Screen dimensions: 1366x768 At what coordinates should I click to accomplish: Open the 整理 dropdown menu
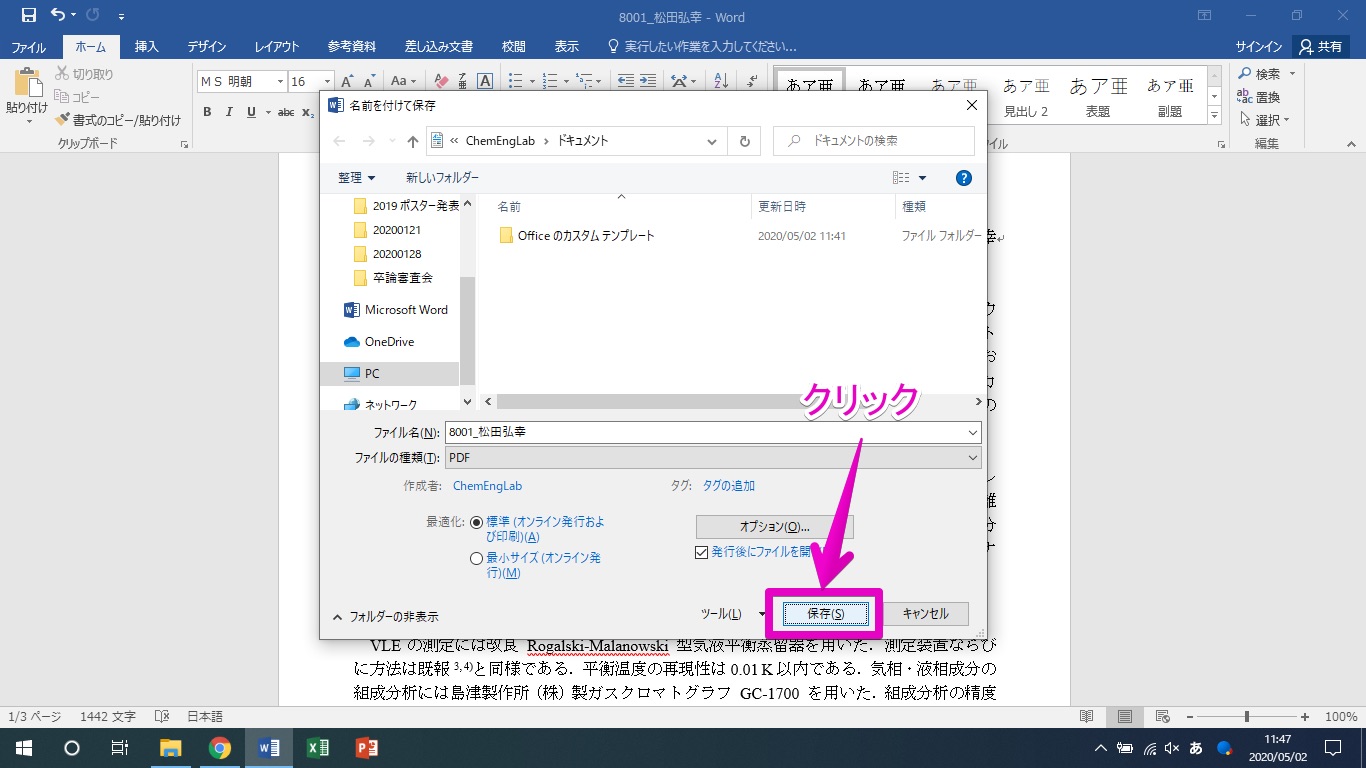coord(357,178)
